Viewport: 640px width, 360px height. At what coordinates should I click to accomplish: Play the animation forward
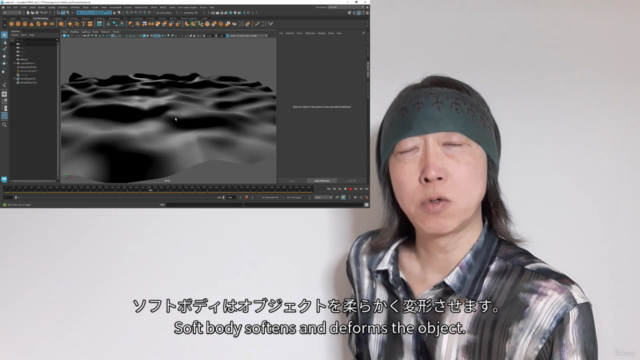[x=350, y=189]
